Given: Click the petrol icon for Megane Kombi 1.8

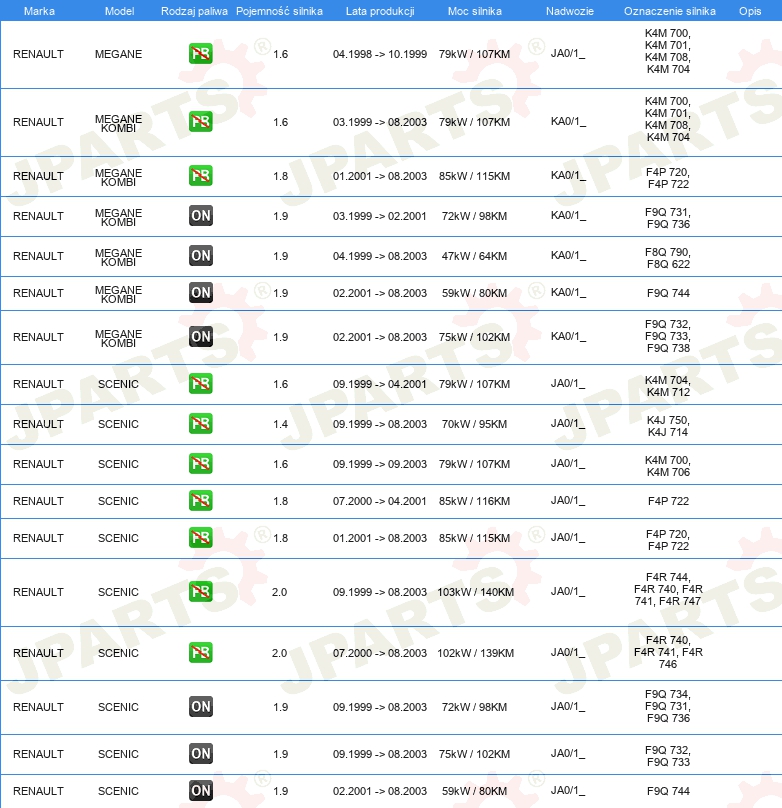Looking at the screenshot, I should coord(200,176).
